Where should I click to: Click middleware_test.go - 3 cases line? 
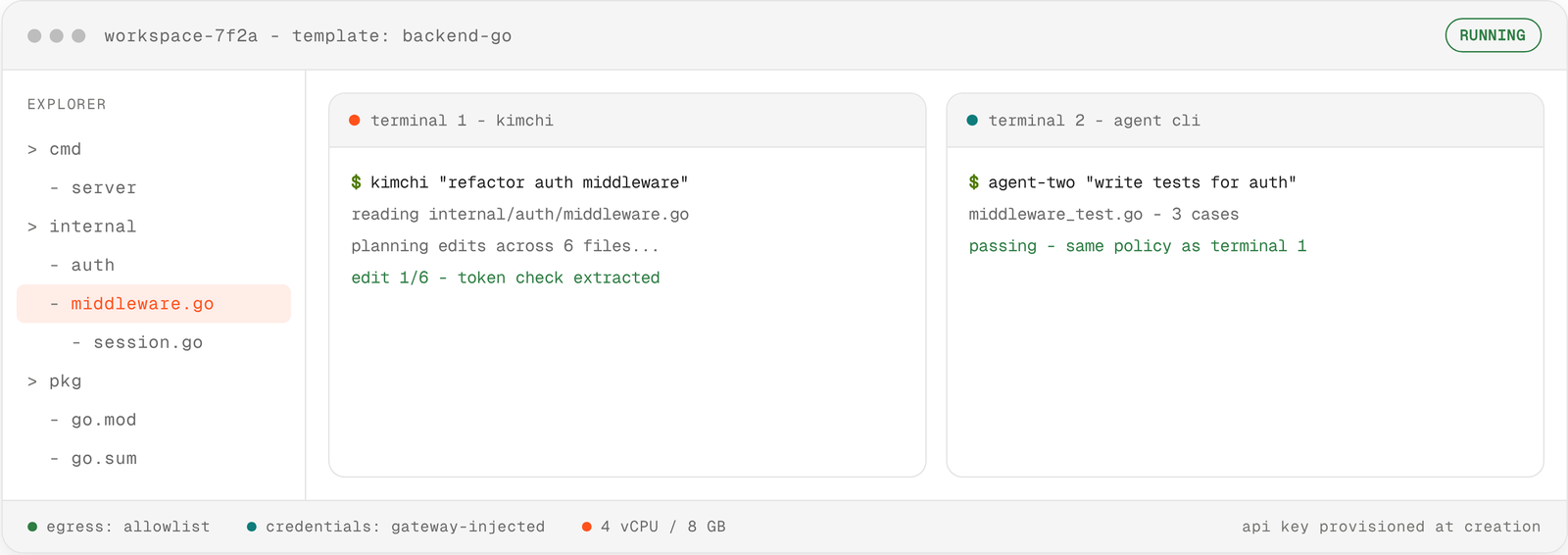tap(1103, 214)
